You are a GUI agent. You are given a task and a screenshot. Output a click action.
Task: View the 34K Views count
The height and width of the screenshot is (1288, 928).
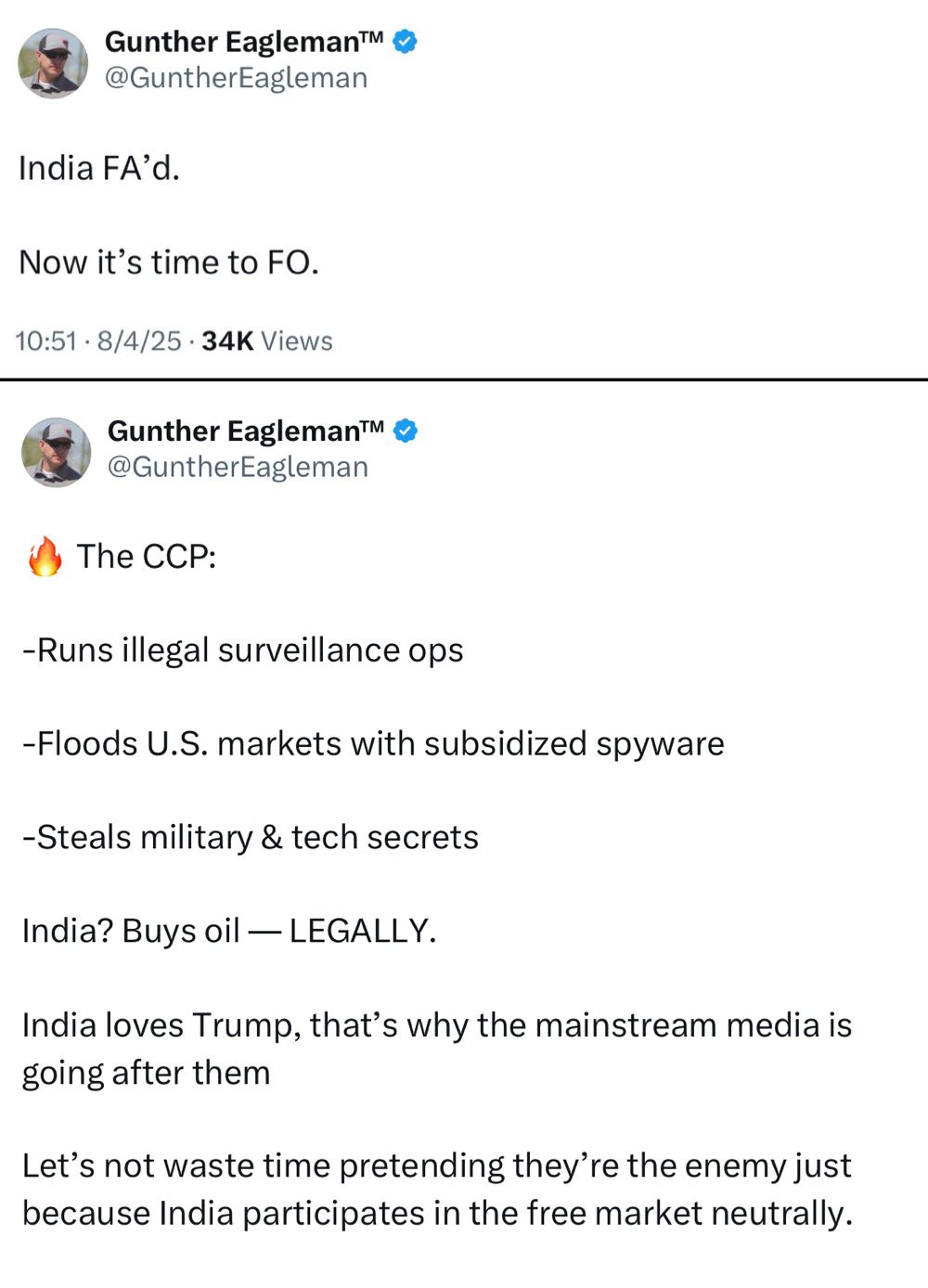[x=267, y=341]
